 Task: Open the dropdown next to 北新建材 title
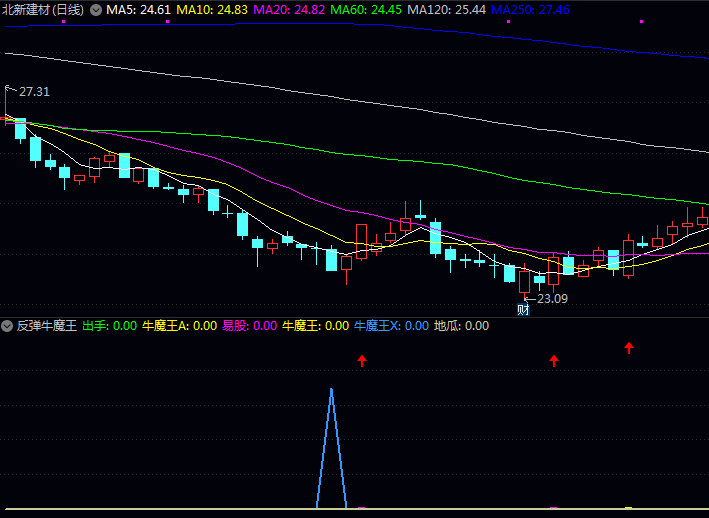pos(95,9)
